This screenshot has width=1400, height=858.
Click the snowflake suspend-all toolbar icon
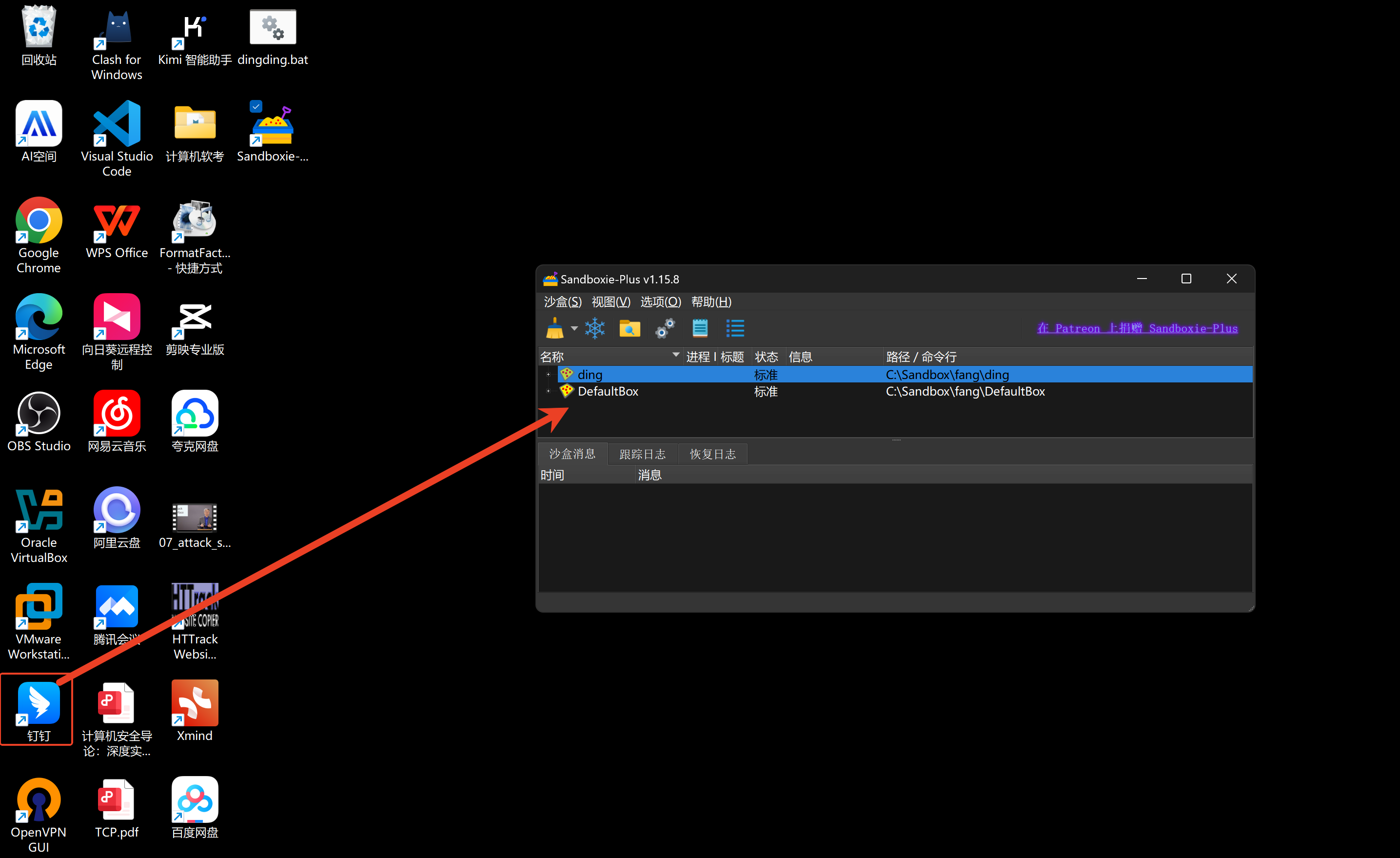click(x=594, y=328)
